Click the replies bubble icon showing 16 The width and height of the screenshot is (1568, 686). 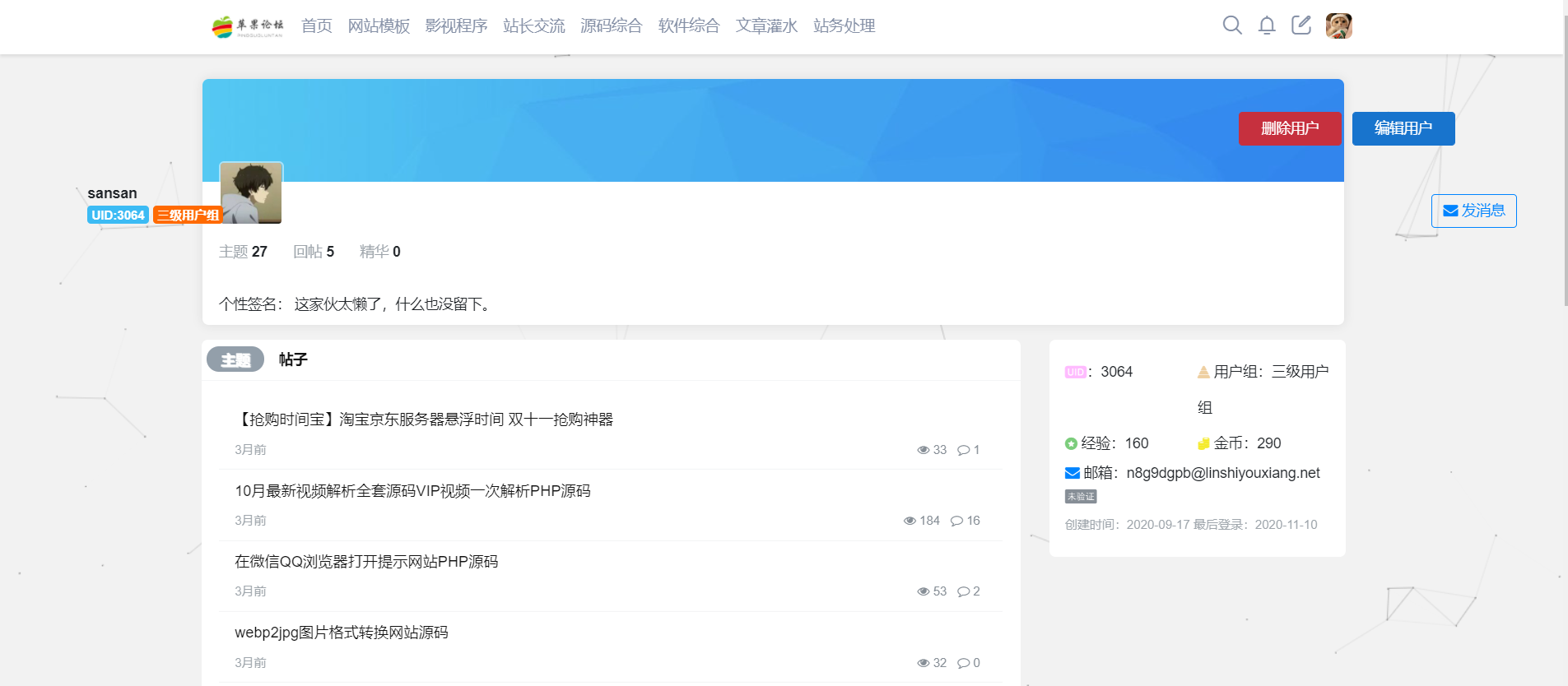pyautogui.click(x=956, y=521)
